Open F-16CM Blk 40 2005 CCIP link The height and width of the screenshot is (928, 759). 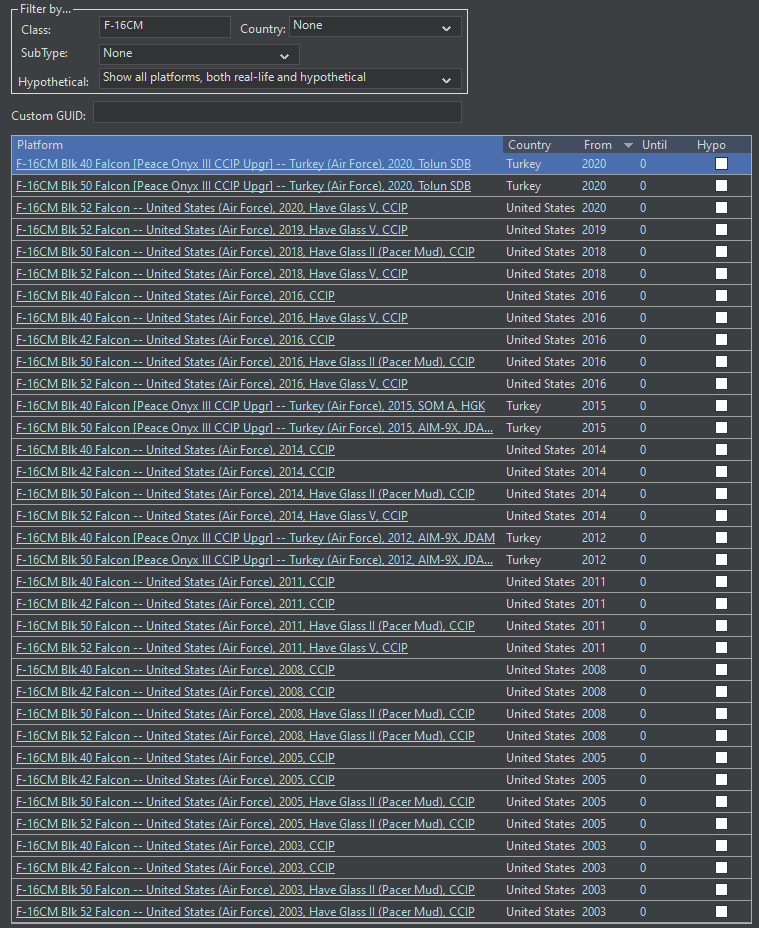pyautogui.click(x=175, y=758)
